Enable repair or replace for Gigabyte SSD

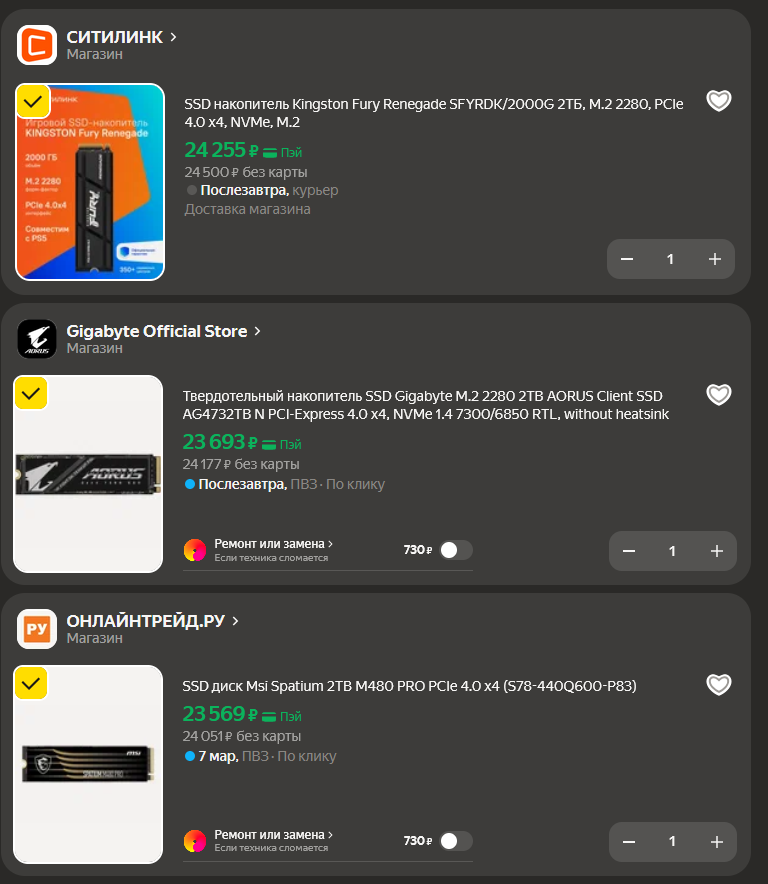point(456,550)
